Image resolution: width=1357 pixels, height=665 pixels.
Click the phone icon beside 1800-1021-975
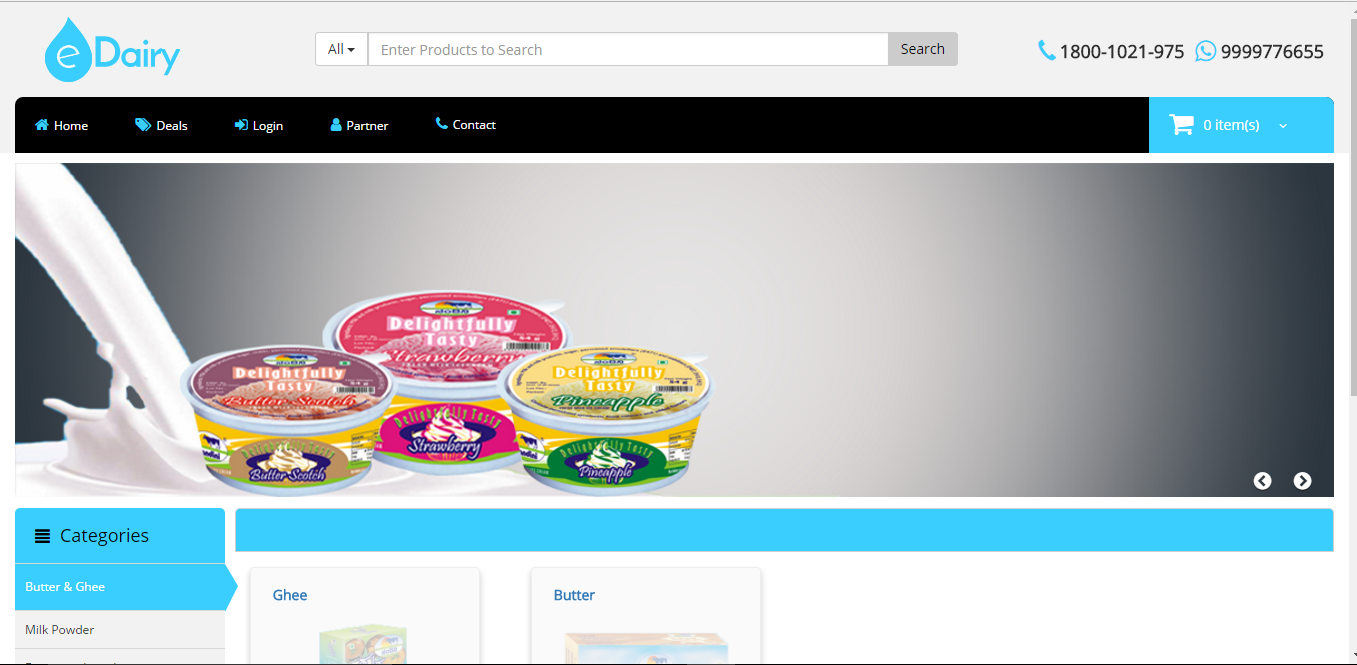(x=1046, y=50)
